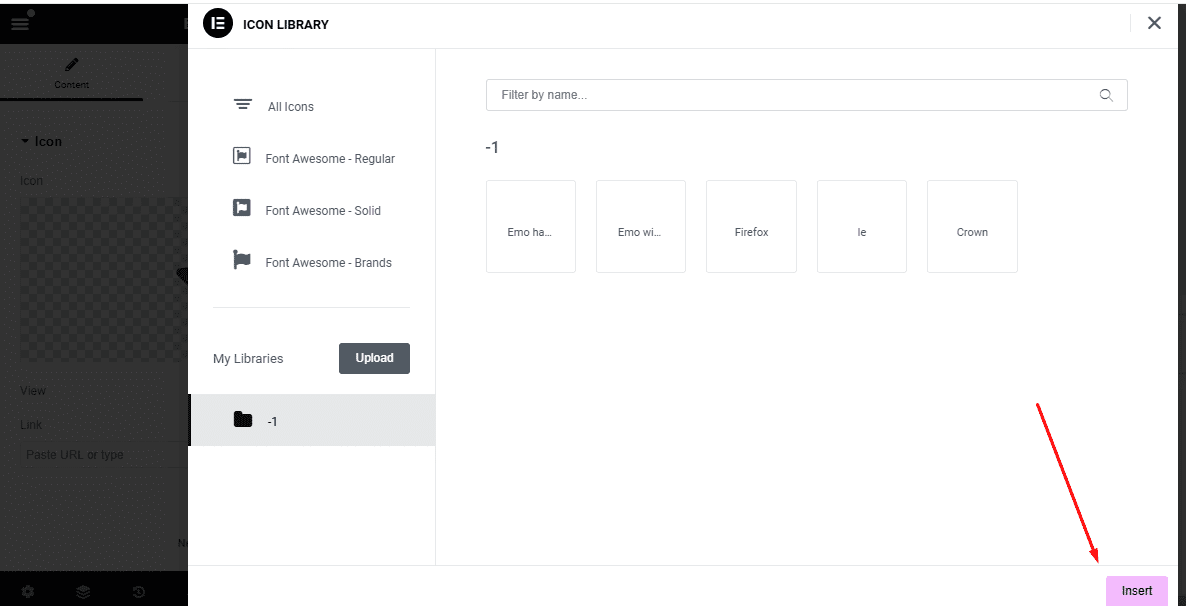Open the History icon in bottom bar
1186x606 pixels.
[138, 592]
